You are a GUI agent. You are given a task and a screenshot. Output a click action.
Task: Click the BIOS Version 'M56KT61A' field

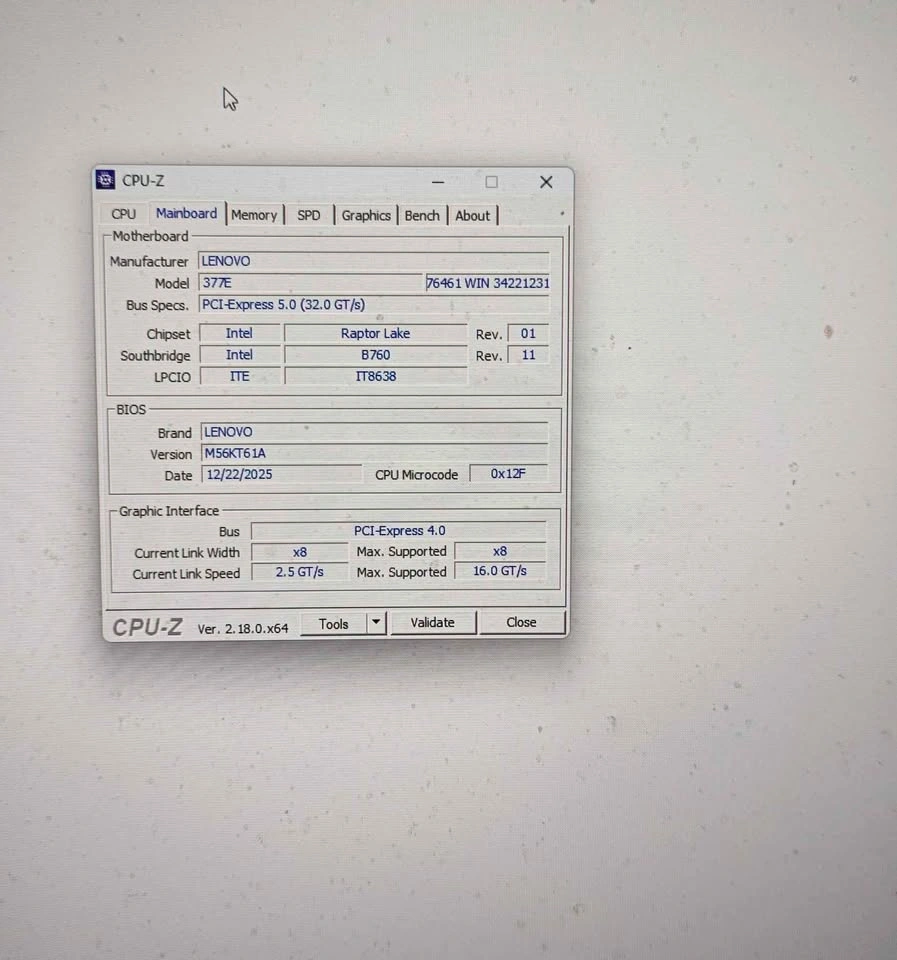(374, 453)
